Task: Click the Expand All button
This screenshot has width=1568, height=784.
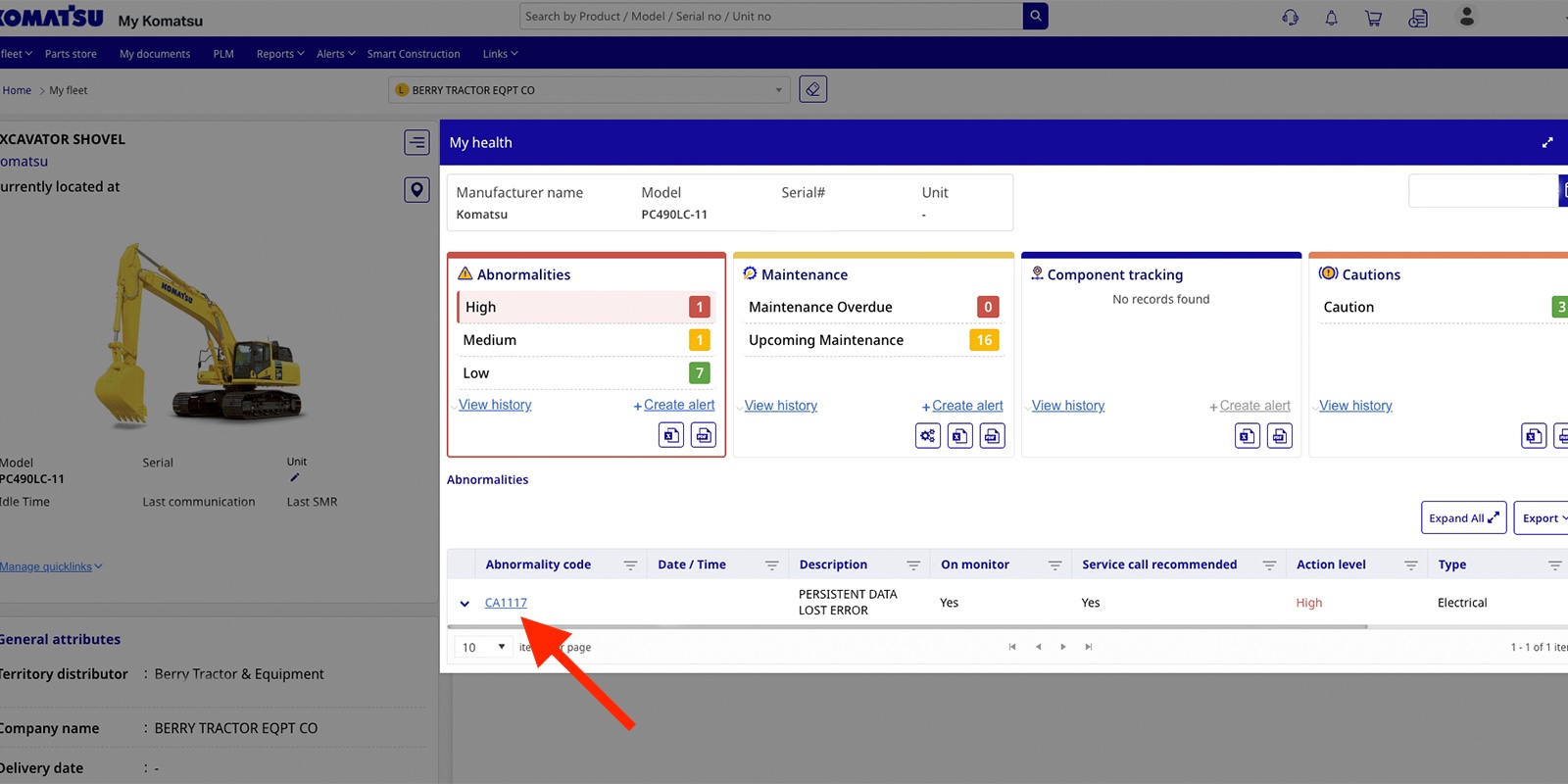Action: tap(1463, 518)
